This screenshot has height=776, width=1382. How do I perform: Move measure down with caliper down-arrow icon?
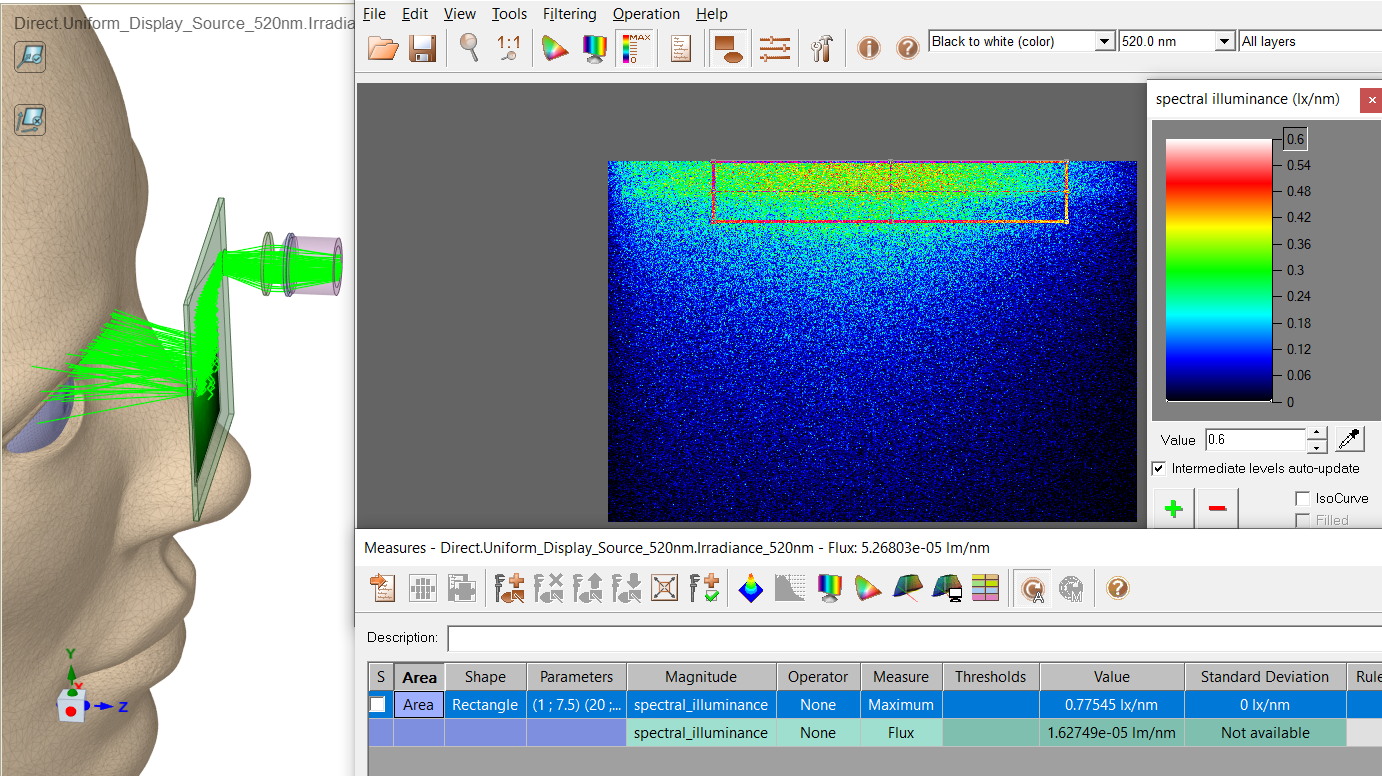(627, 588)
